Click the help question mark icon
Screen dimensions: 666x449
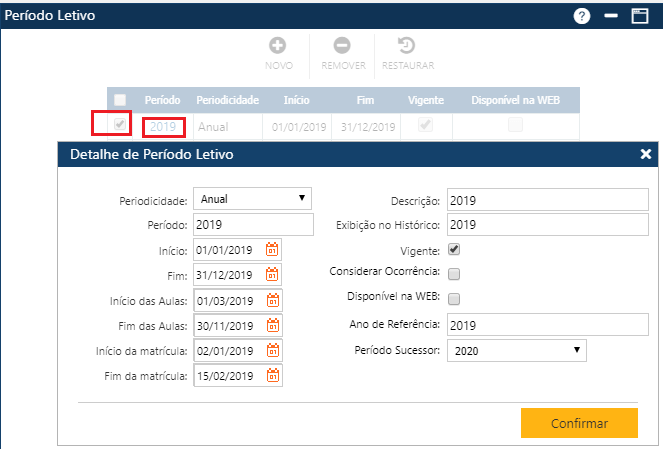pos(582,16)
